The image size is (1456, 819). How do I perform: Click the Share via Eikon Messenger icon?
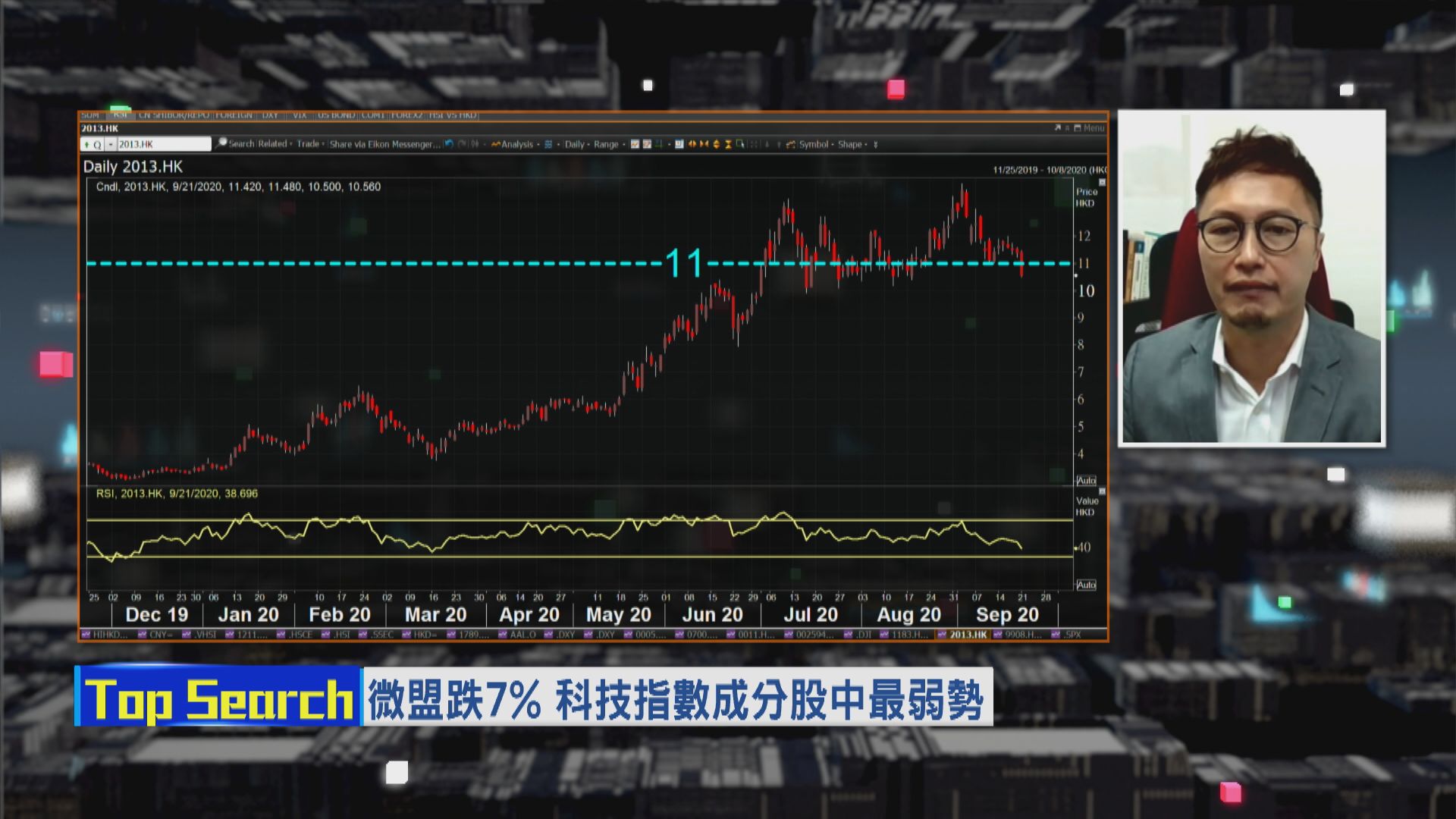tap(387, 144)
